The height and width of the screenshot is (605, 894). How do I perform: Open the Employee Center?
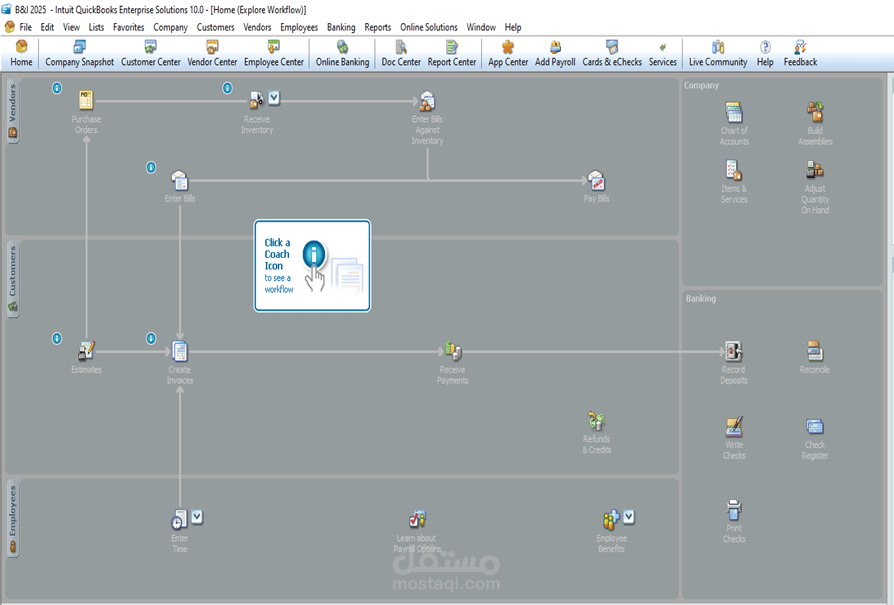(x=274, y=54)
